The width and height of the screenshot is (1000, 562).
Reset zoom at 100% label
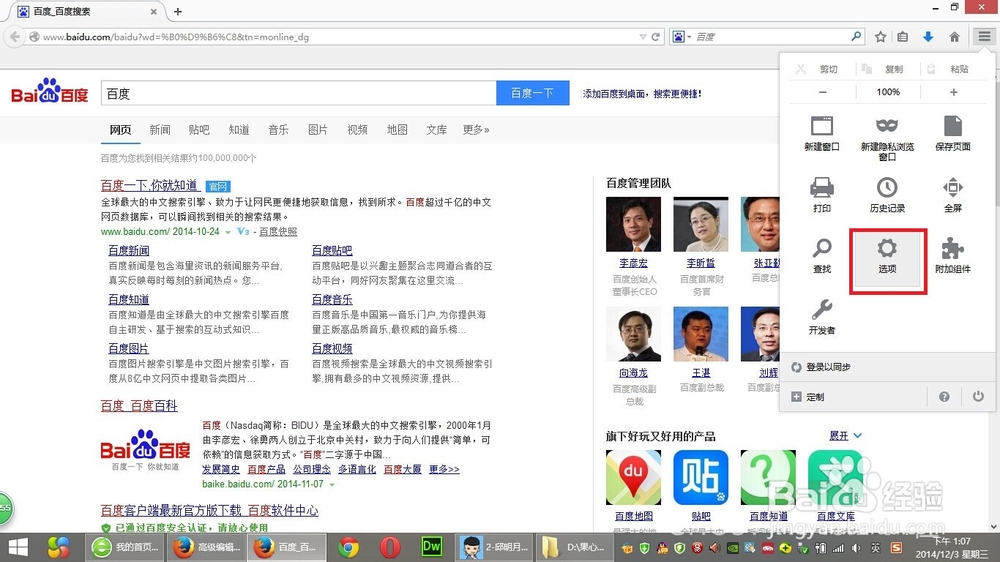click(888, 92)
